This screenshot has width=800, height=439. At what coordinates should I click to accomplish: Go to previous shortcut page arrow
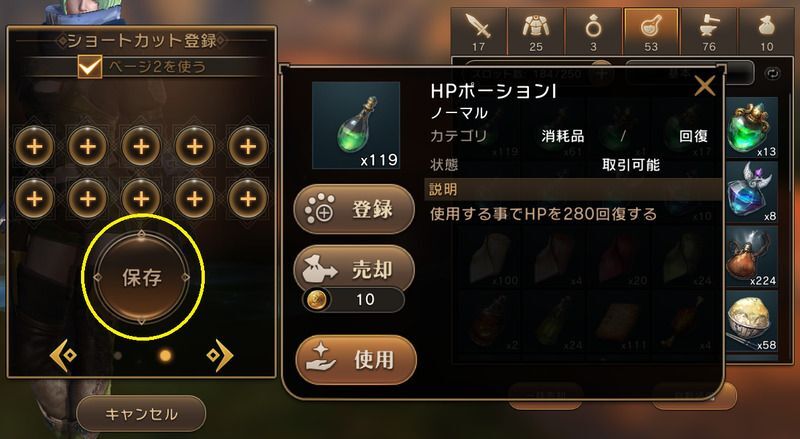point(64,355)
